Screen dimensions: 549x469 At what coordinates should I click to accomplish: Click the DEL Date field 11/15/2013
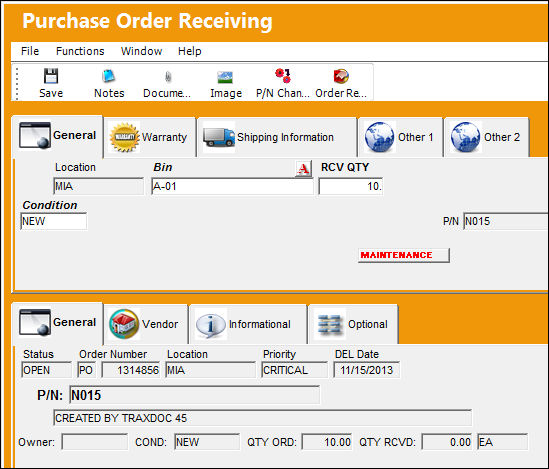pyautogui.click(x=367, y=370)
